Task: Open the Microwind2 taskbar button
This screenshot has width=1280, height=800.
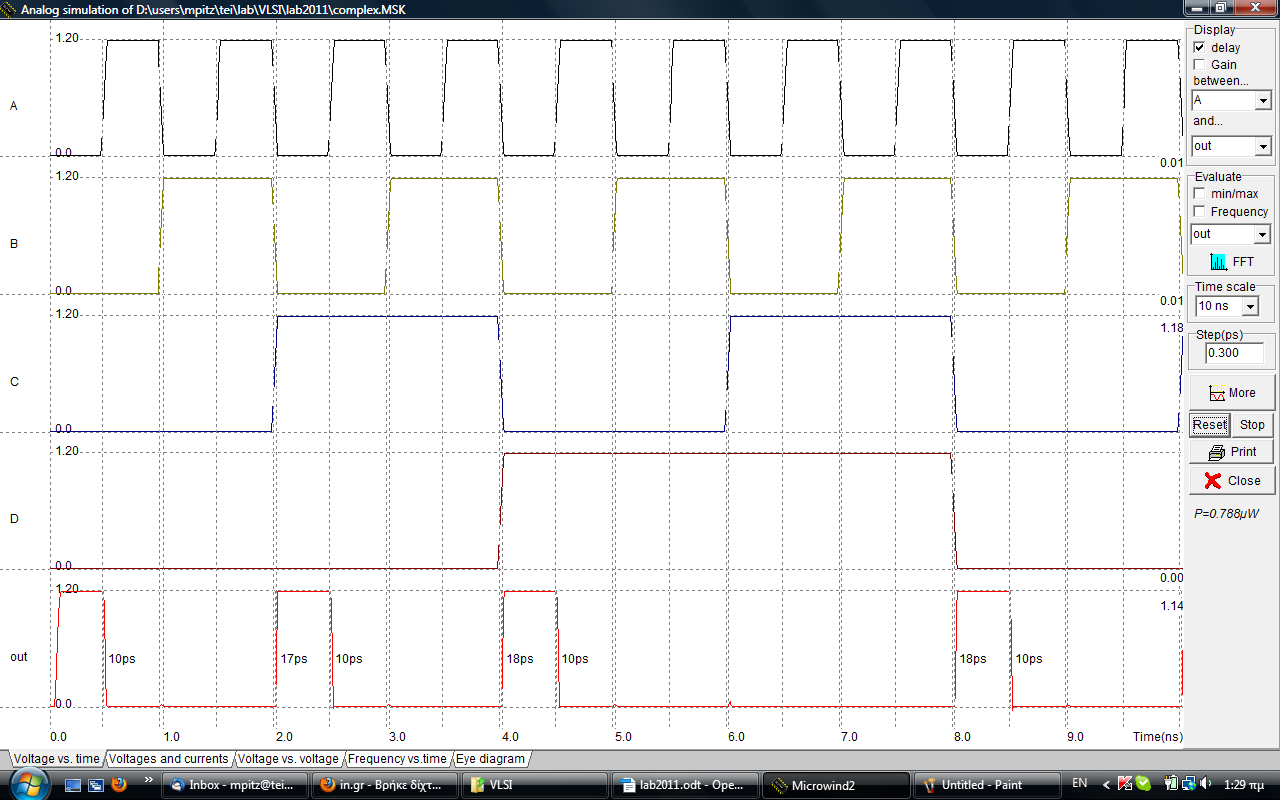Action: point(834,785)
